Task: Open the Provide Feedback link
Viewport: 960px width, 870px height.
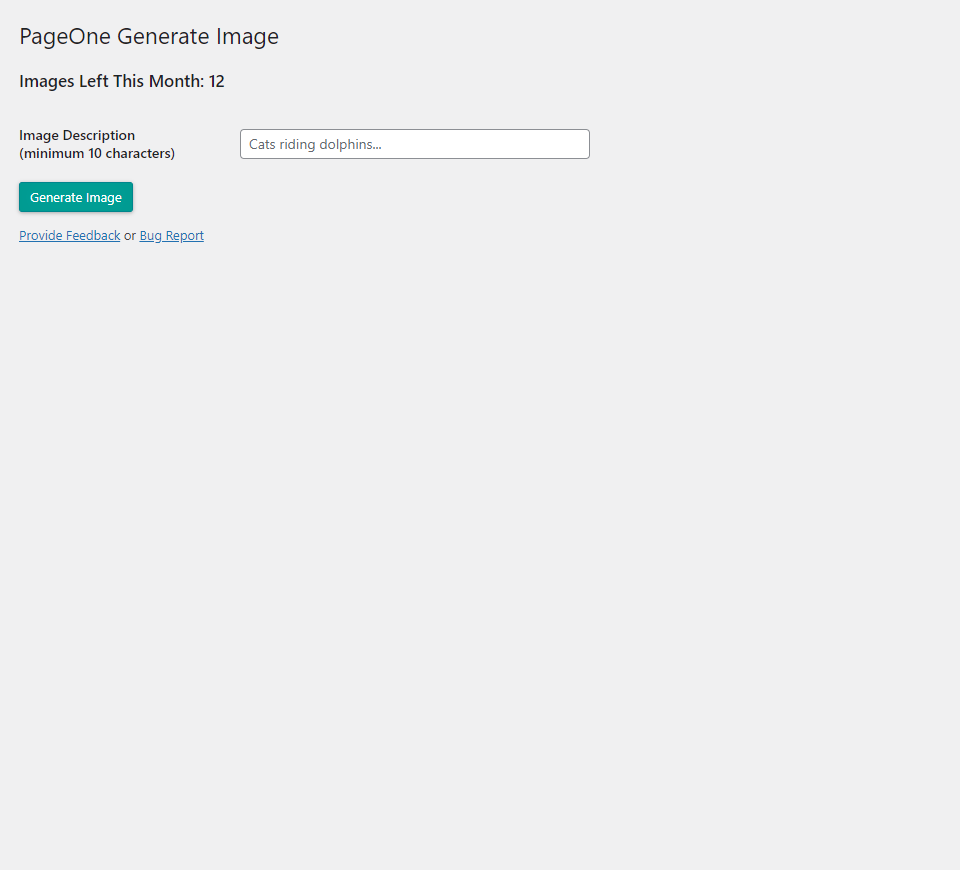Action: (x=70, y=236)
